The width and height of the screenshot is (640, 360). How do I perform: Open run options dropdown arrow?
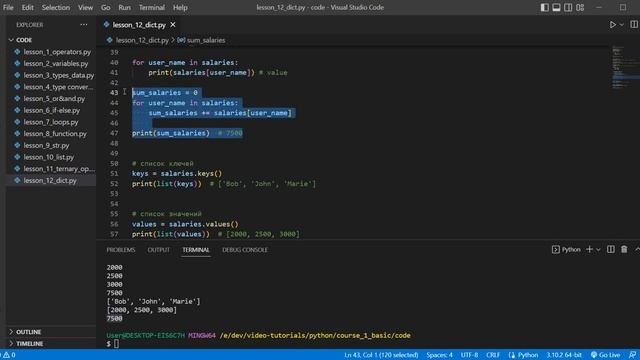click(x=622, y=25)
